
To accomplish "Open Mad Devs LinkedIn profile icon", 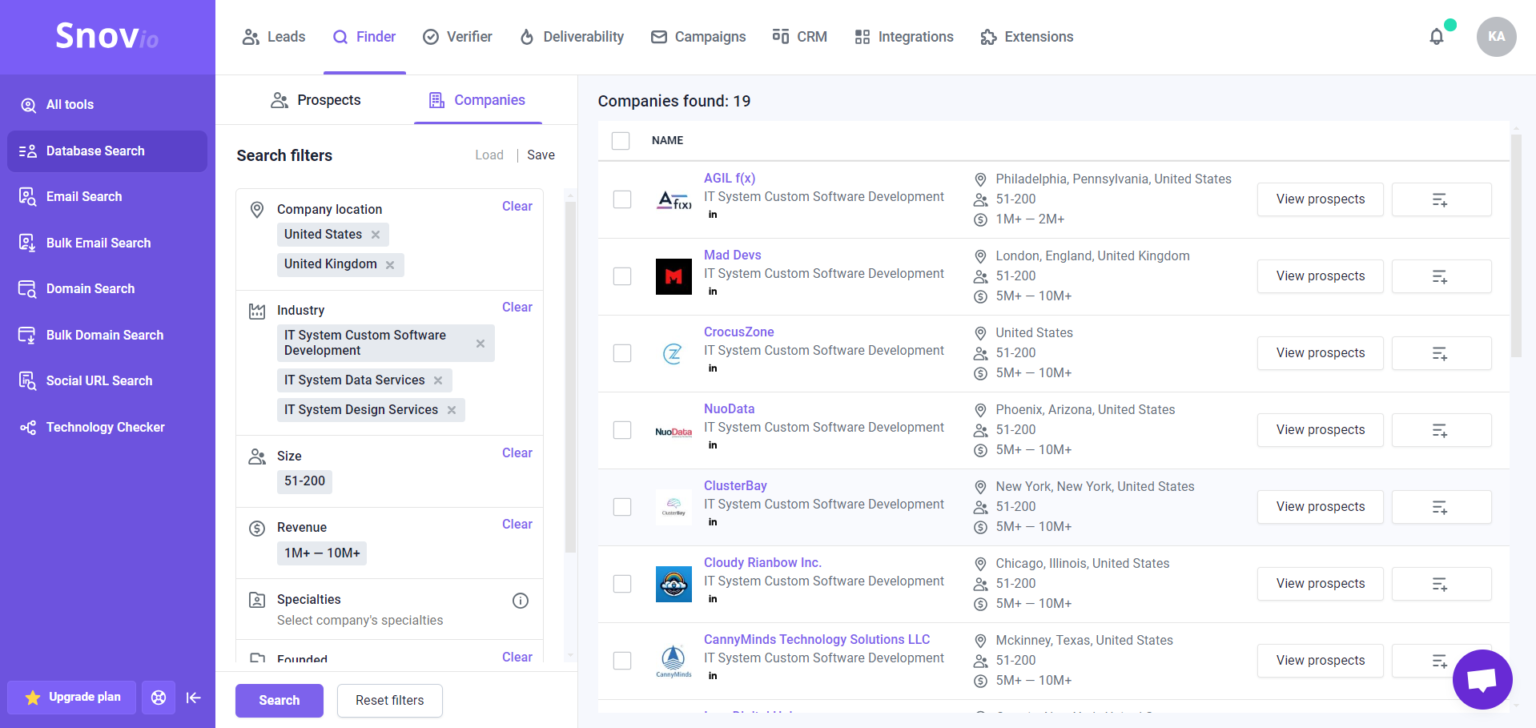I will coord(711,290).
